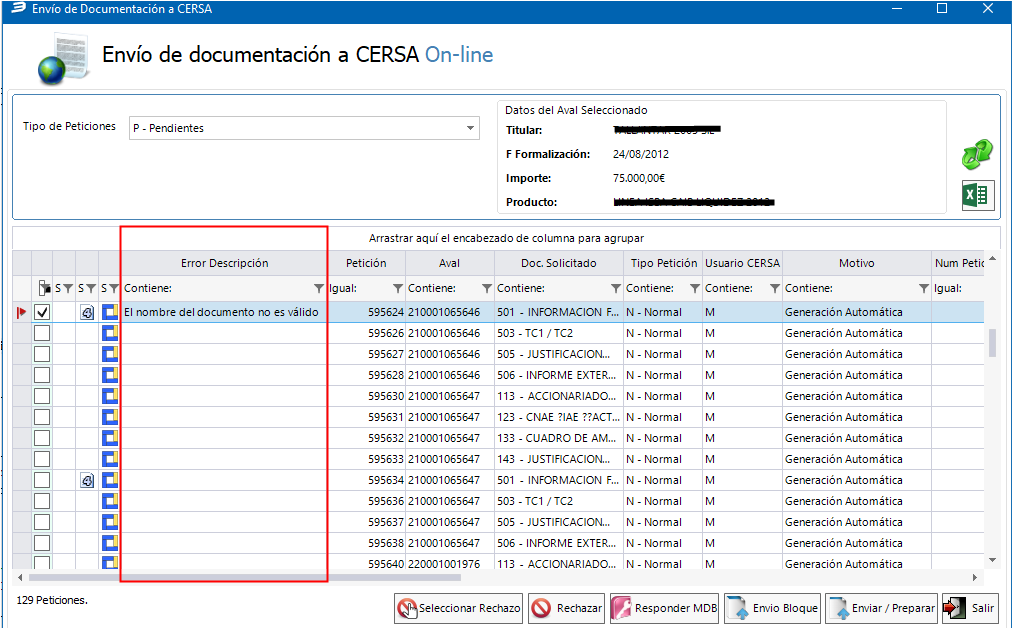This screenshot has height=628, width=1013.
Task: Sort by the Usuario CERSA column header
Action: pos(742,264)
